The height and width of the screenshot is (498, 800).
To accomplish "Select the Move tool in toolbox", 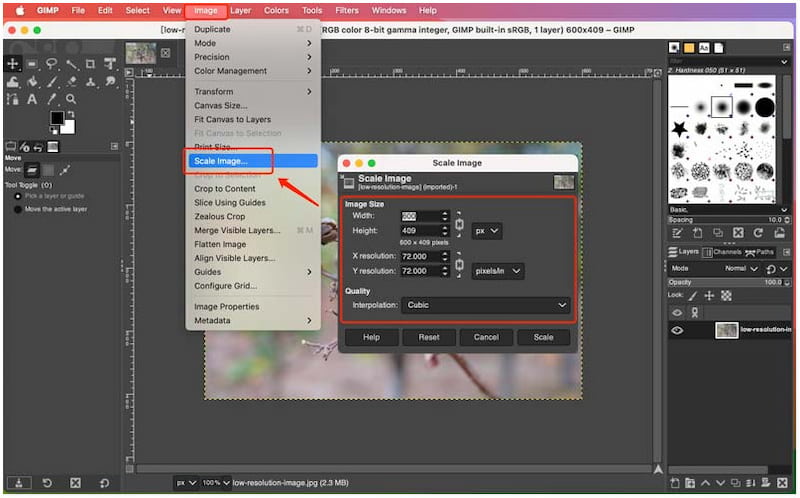I will tap(13, 64).
